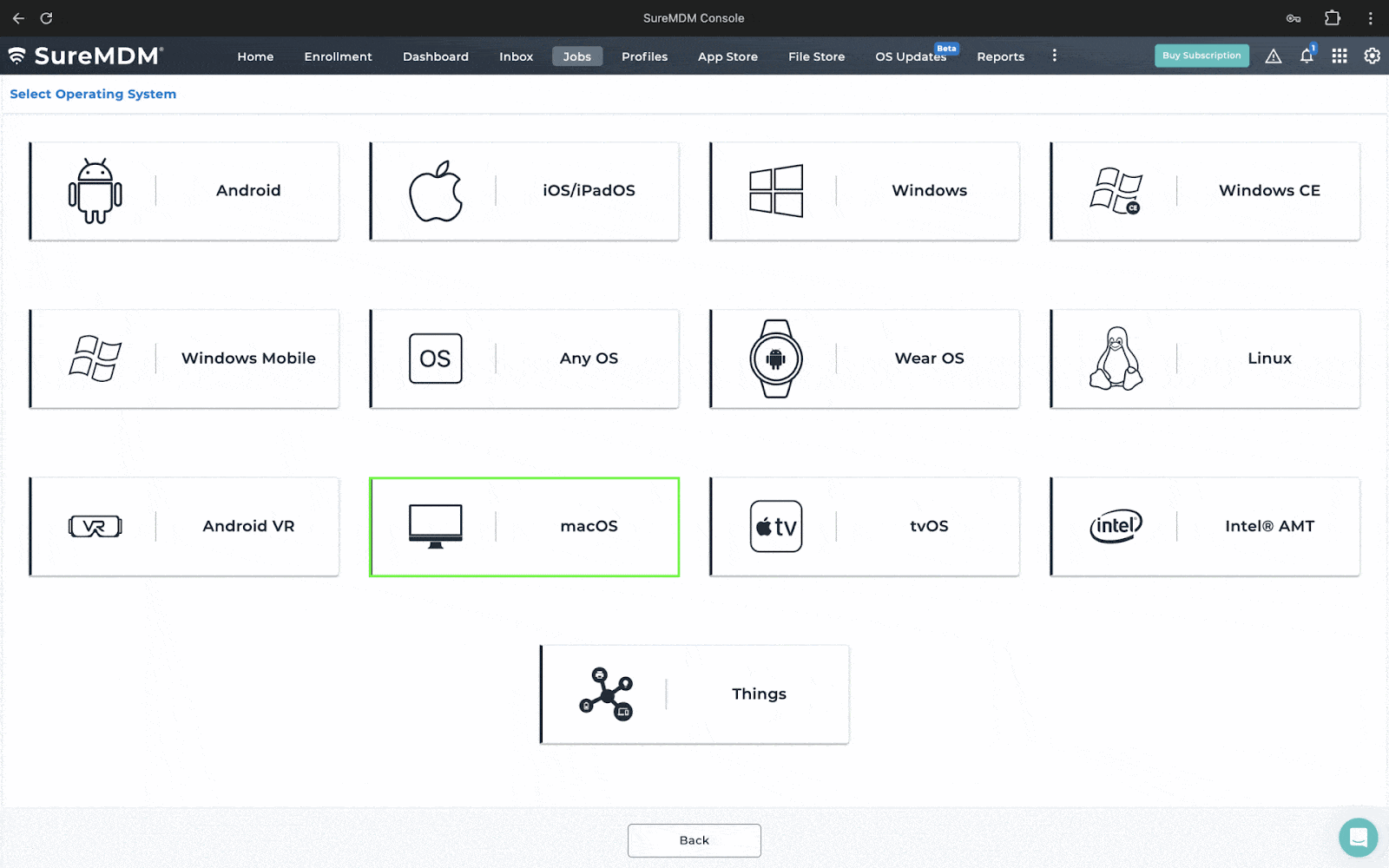
Task: Click the Windows Mobile flag icon
Action: 95,358
